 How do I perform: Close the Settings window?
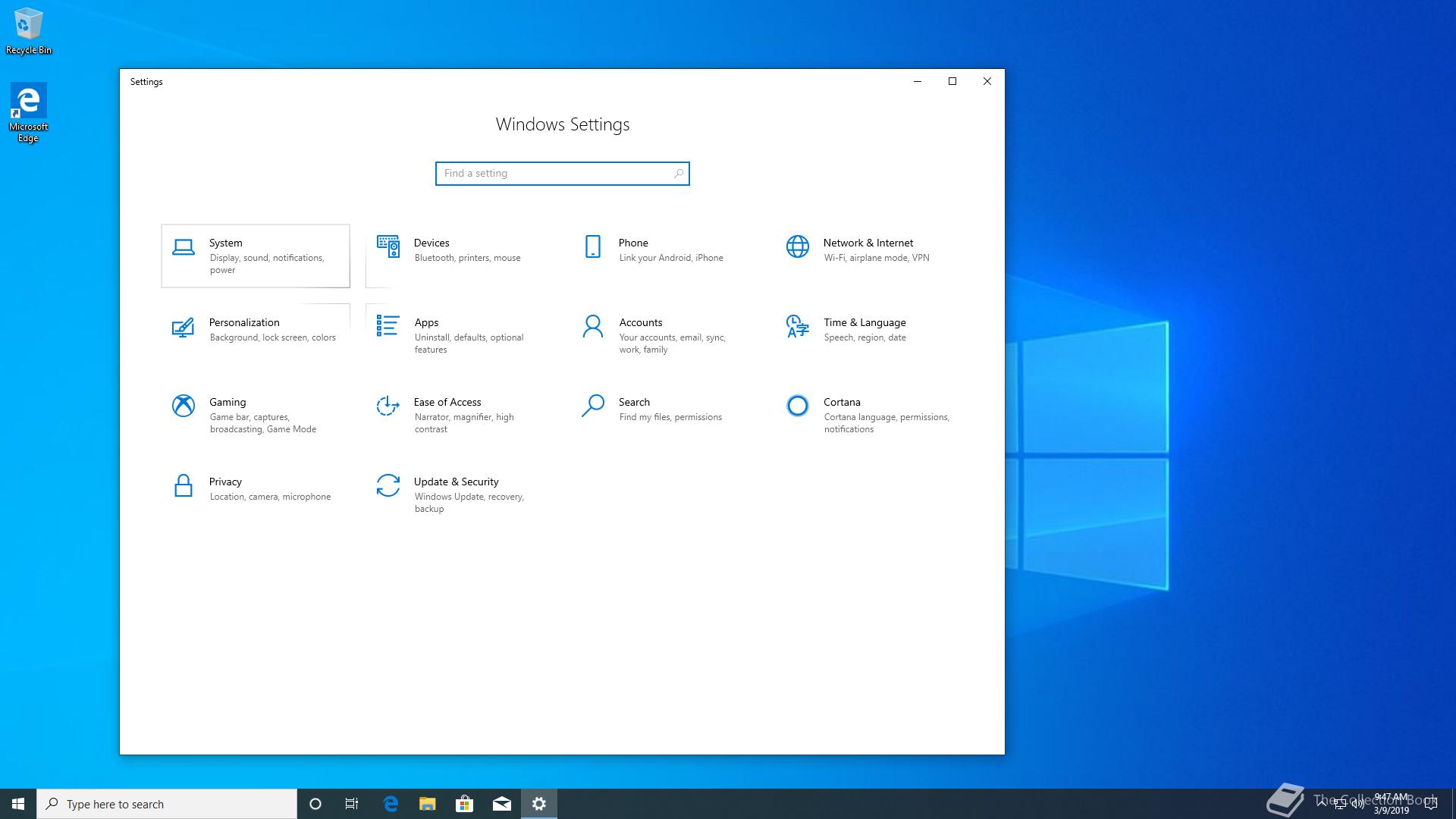pyautogui.click(x=987, y=81)
